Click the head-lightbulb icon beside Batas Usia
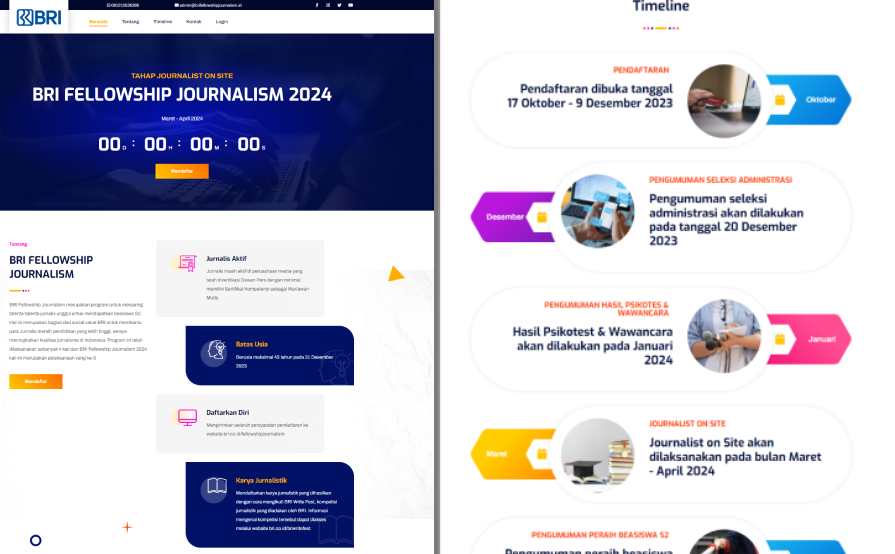 tap(215, 350)
